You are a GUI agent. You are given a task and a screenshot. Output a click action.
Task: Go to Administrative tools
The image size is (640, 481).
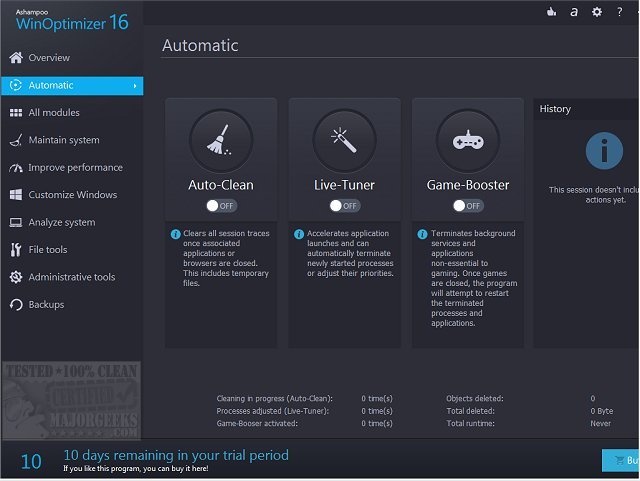point(72,277)
